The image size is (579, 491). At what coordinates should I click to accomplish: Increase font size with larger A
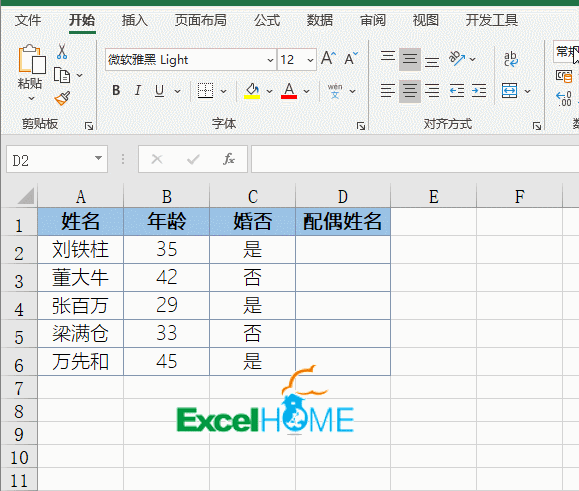pos(328,58)
